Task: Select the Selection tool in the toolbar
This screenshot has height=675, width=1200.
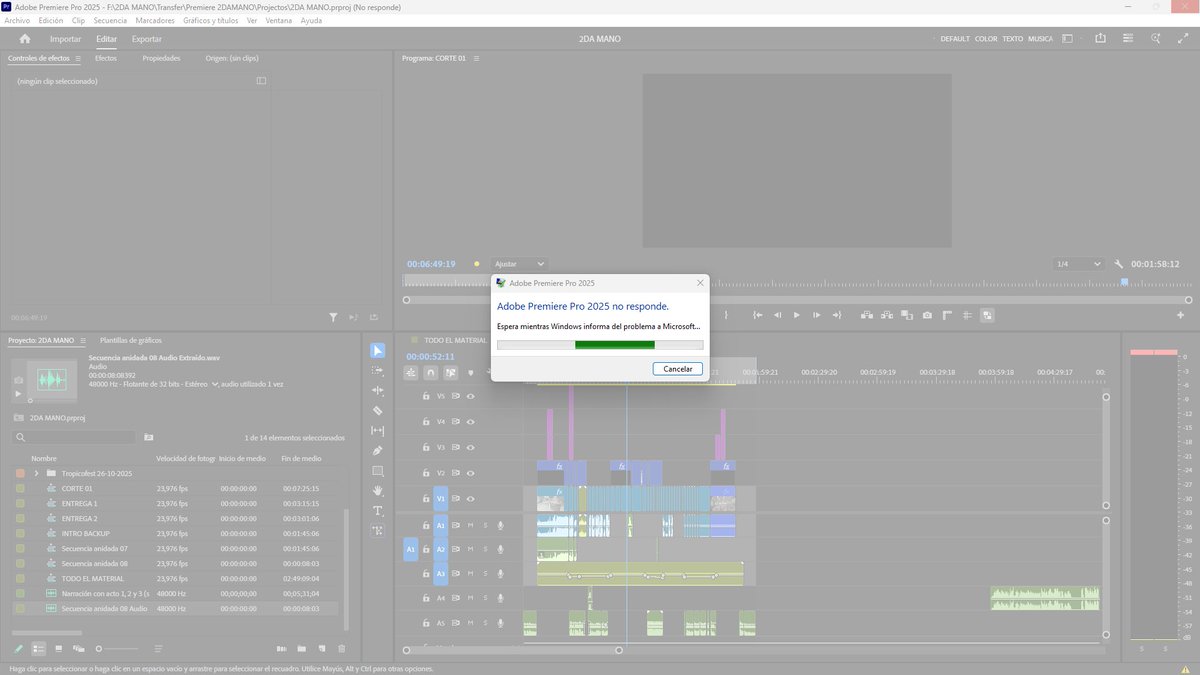Action: pyautogui.click(x=377, y=351)
